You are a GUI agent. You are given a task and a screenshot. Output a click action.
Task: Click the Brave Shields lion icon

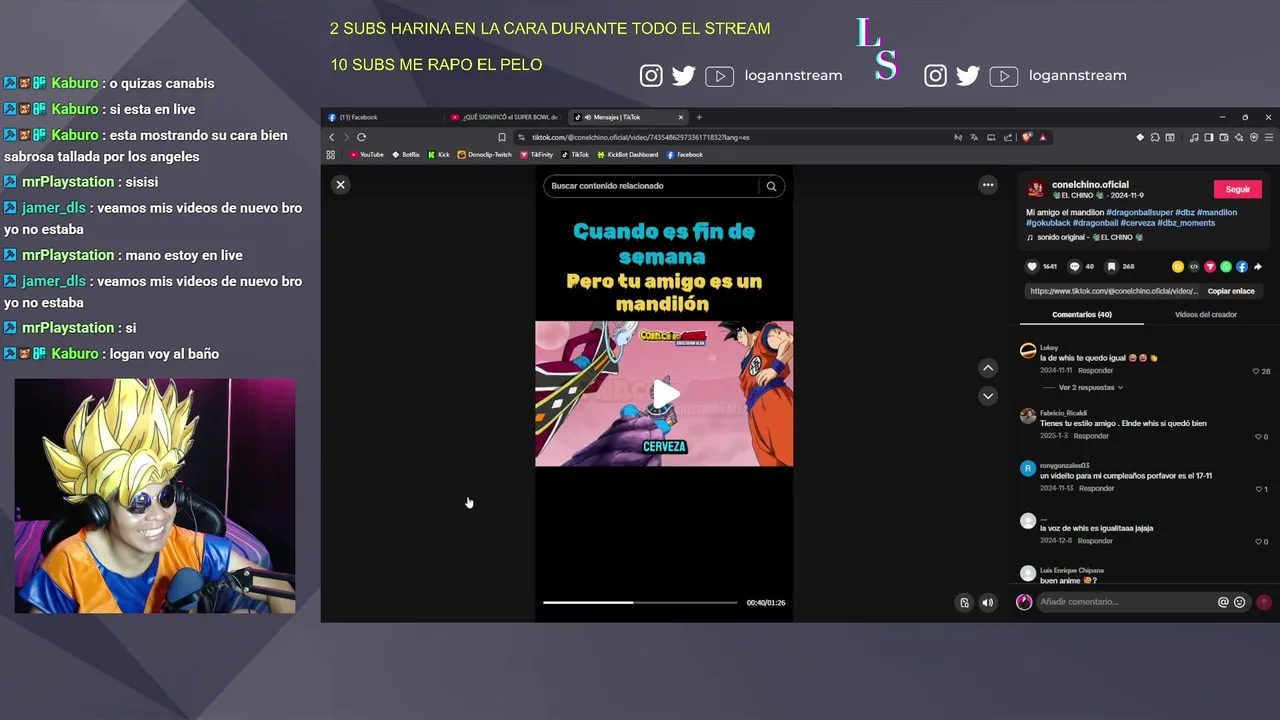point(1027,137)
